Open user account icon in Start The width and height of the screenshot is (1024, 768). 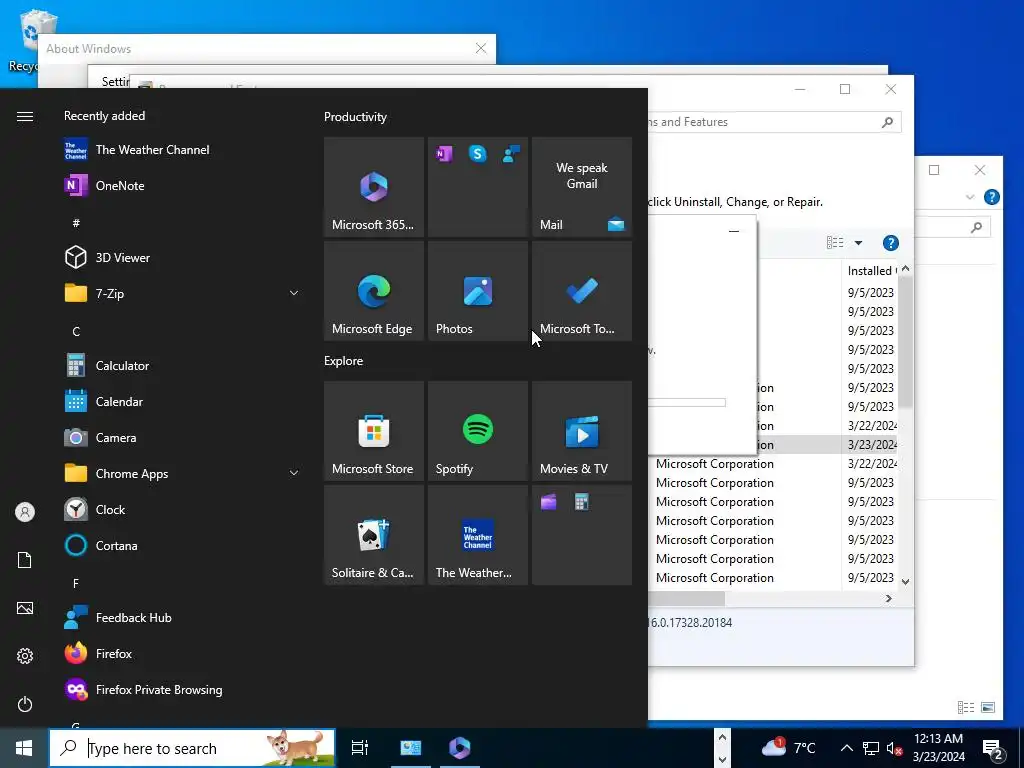[x=25, y=512]
